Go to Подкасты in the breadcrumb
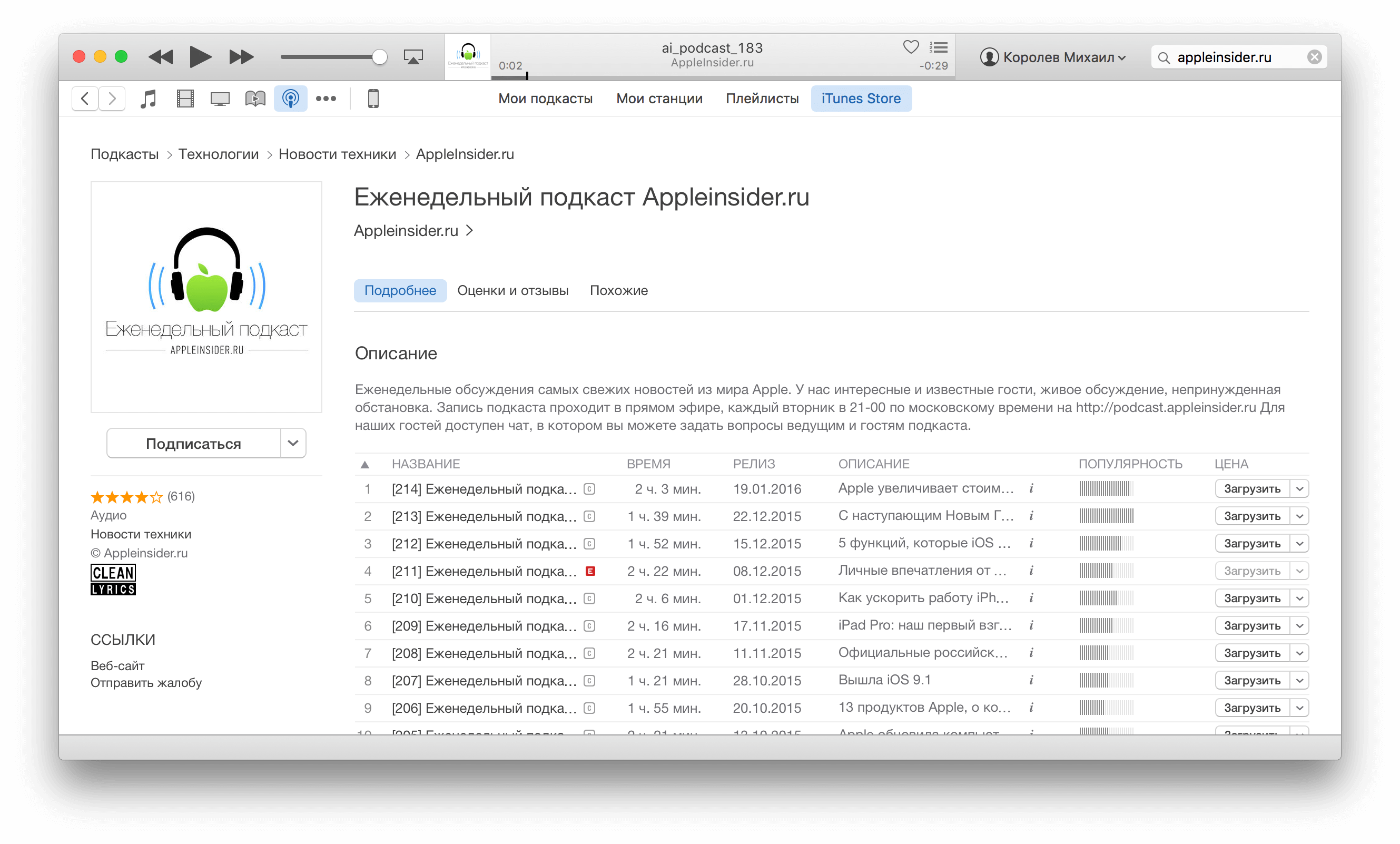 click(124, 154)
